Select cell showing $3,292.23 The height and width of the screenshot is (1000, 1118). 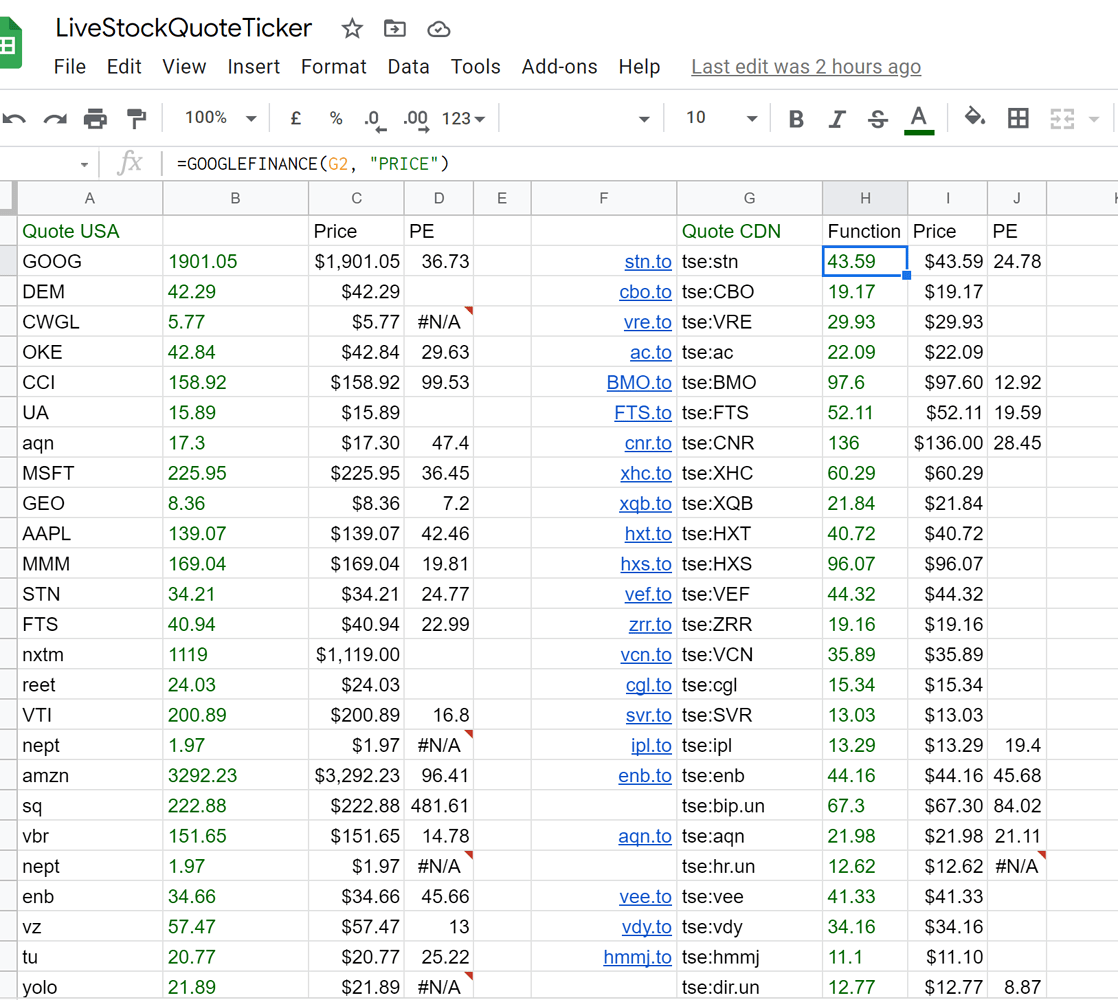coord(357,775)
